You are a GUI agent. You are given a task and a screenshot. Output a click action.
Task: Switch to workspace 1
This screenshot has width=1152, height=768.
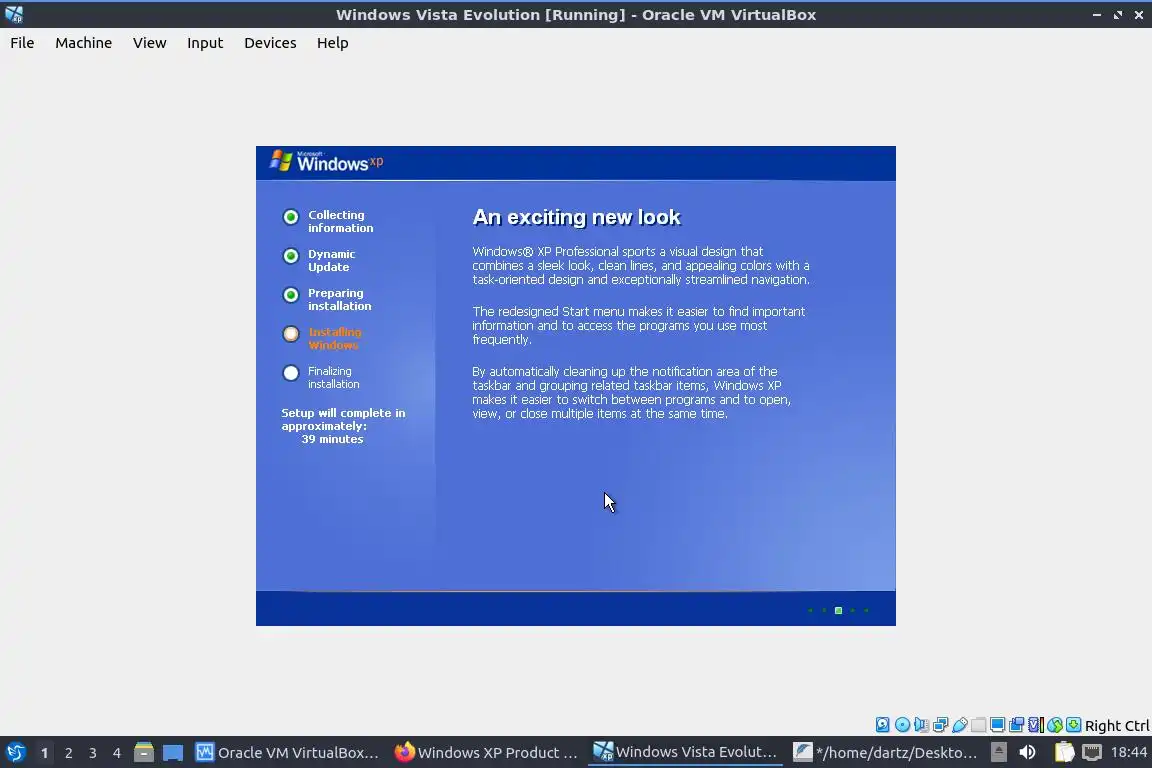44,753
